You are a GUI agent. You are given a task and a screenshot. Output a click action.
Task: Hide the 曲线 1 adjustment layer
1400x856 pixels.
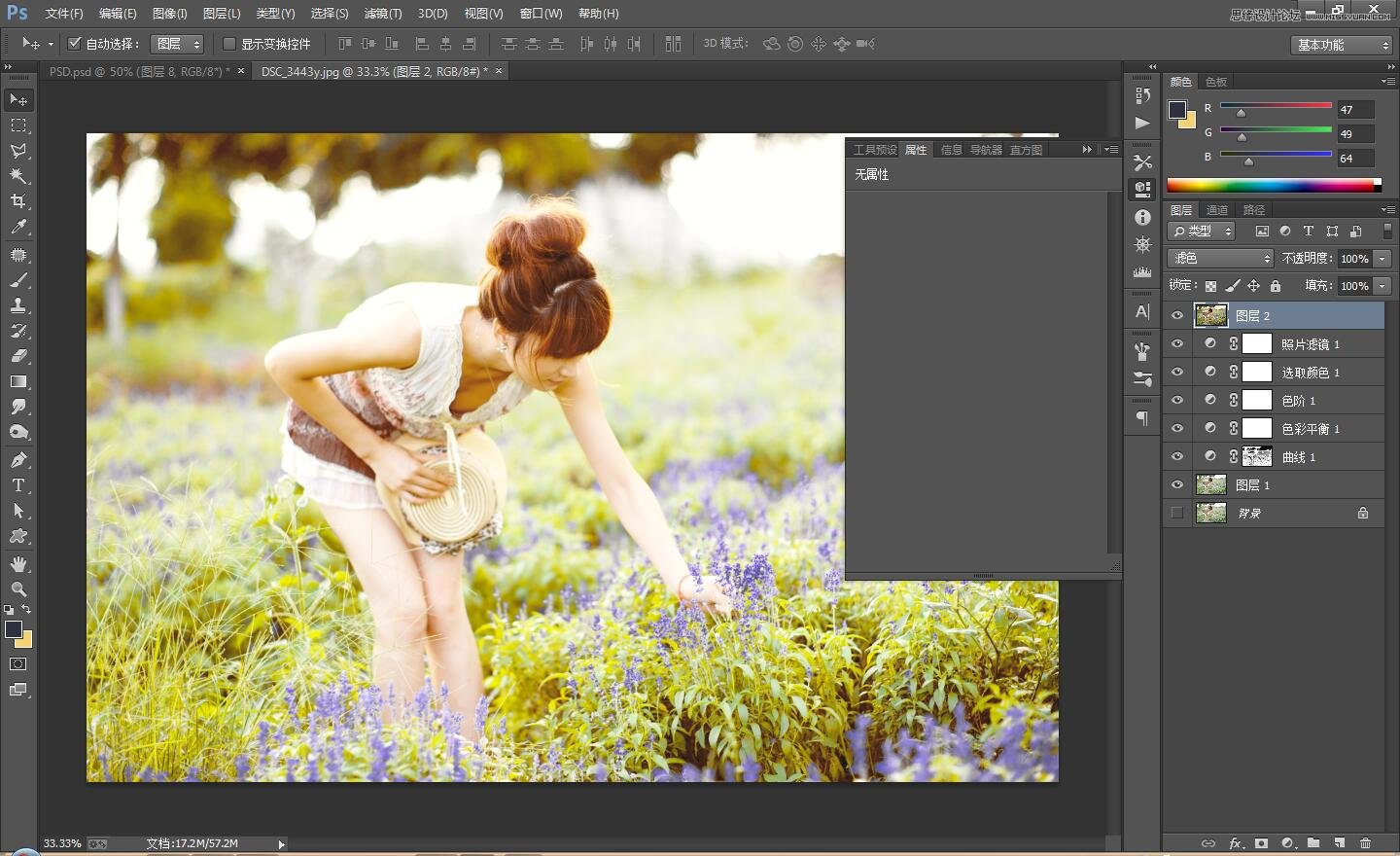(x=1177, y=455)
